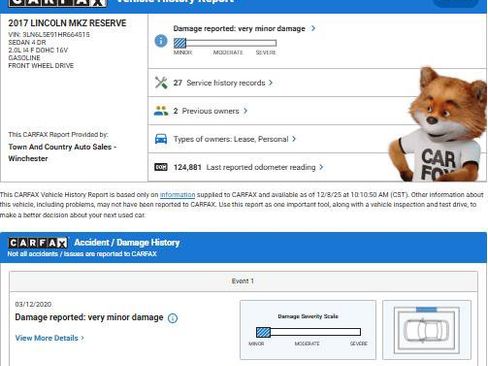Click the previous owners people icon
The image size is (488, 366).
tap(161, 111)
